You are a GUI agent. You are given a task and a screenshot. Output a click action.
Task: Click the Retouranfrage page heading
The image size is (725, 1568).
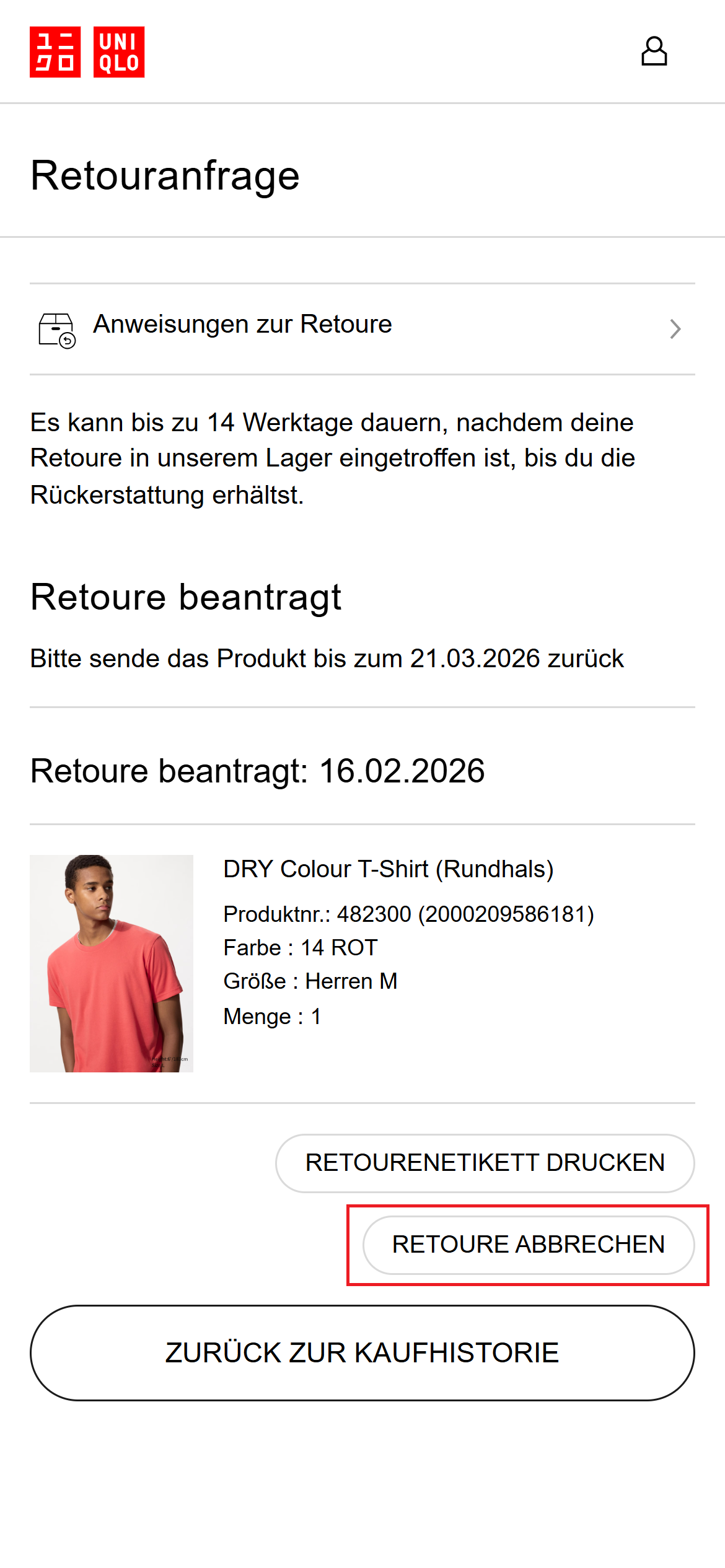(x=165, y=175)
